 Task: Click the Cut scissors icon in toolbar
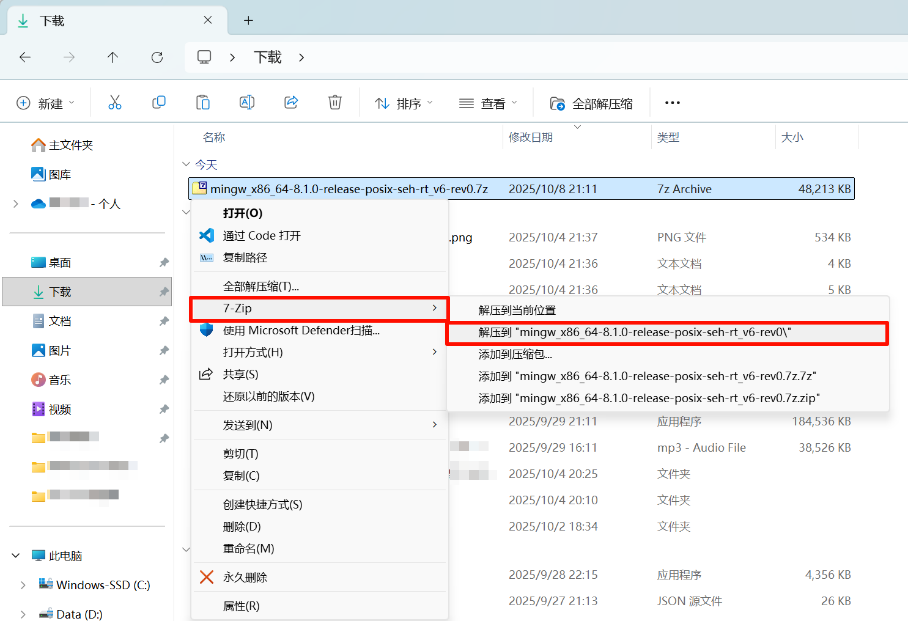click(115, 103)
